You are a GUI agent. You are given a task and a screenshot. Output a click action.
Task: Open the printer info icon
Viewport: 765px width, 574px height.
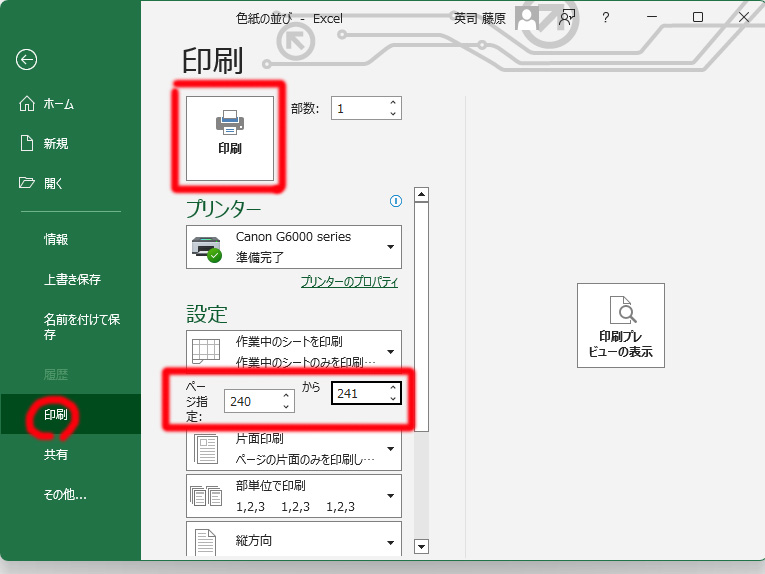pos(395,201)
